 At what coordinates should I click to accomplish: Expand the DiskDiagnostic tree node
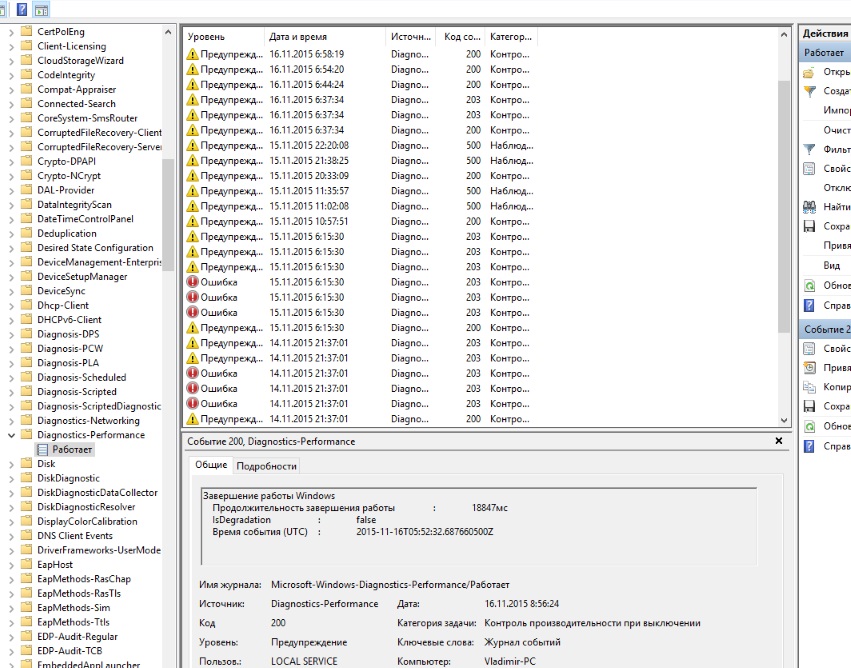pos(11,479)
